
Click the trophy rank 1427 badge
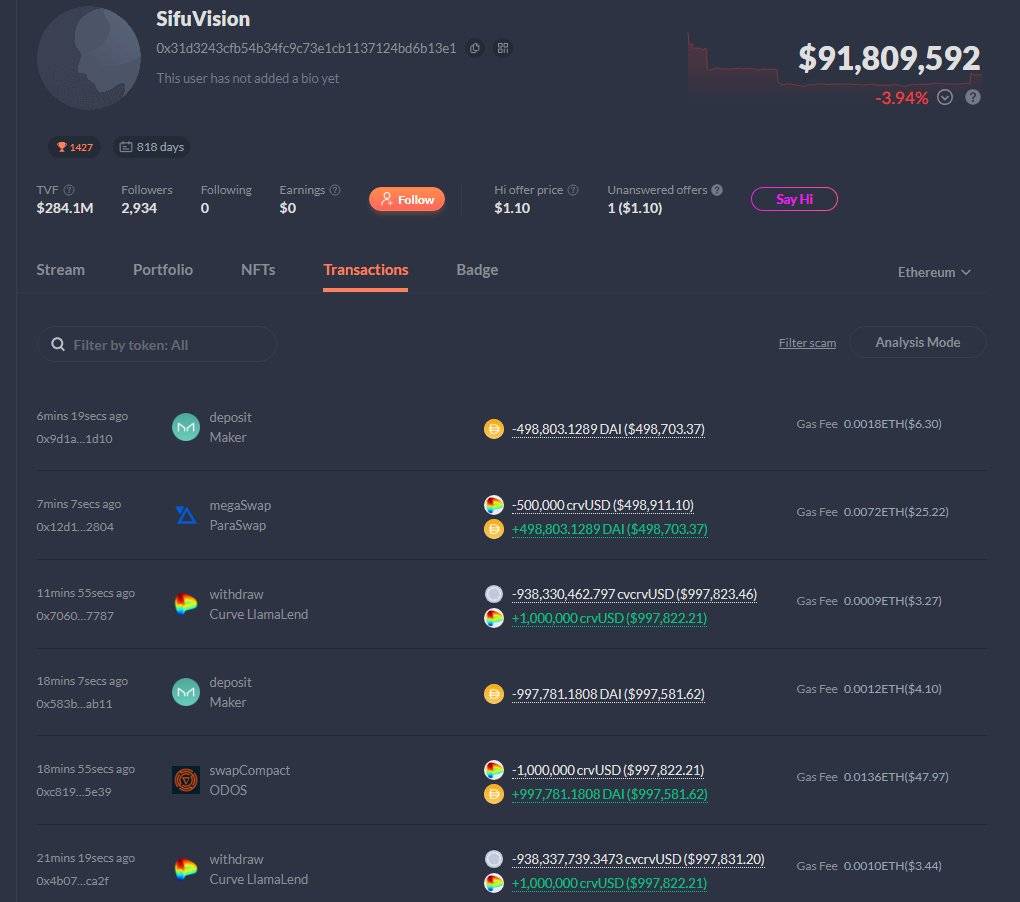(x=74, y=147)
